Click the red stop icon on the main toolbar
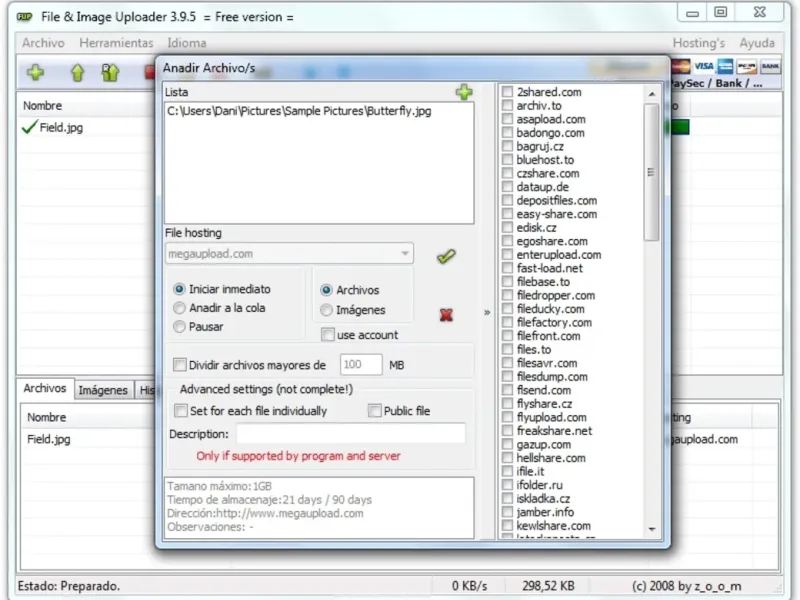 (149, 72)
